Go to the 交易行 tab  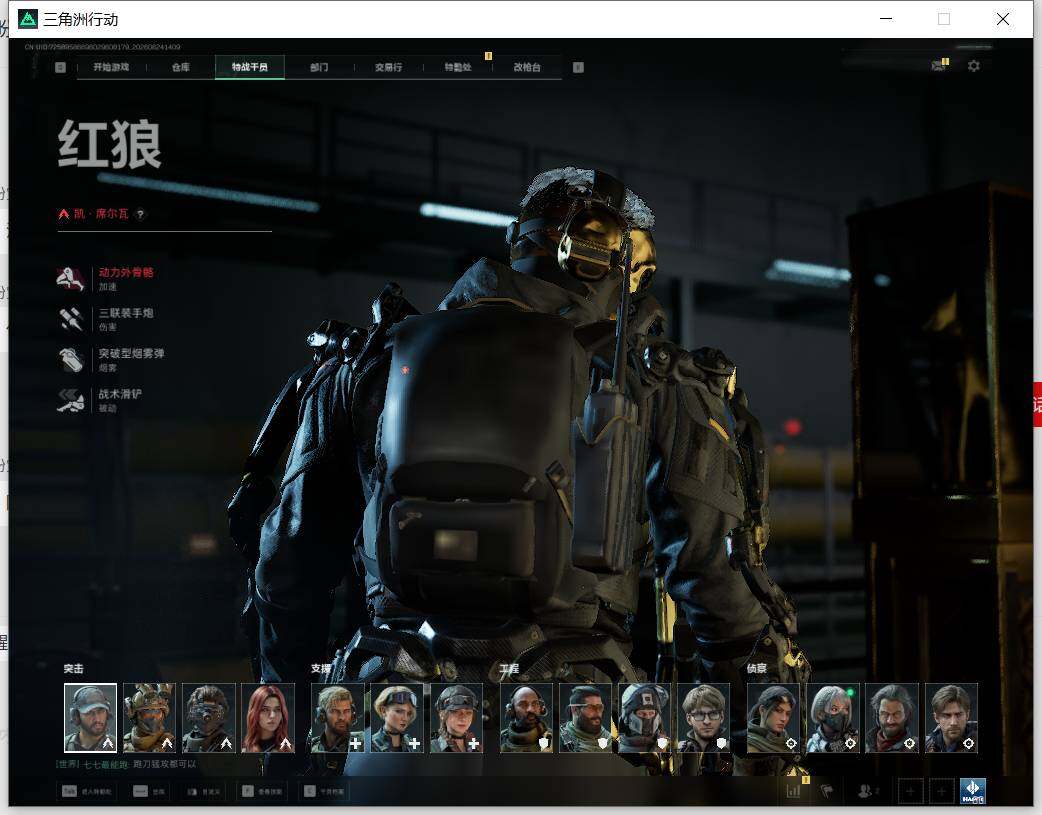click(388, 67)
